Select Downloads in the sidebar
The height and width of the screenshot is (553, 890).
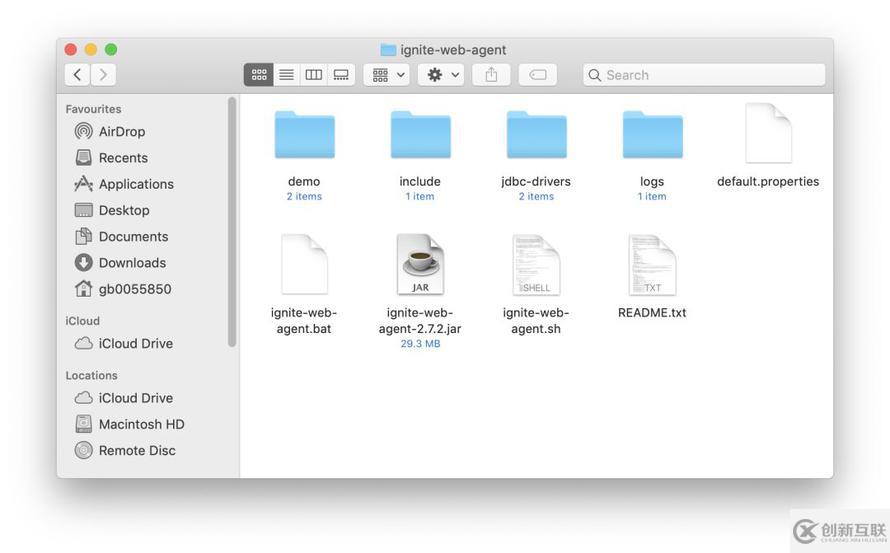pyautogui.click(x=132, y=263)
